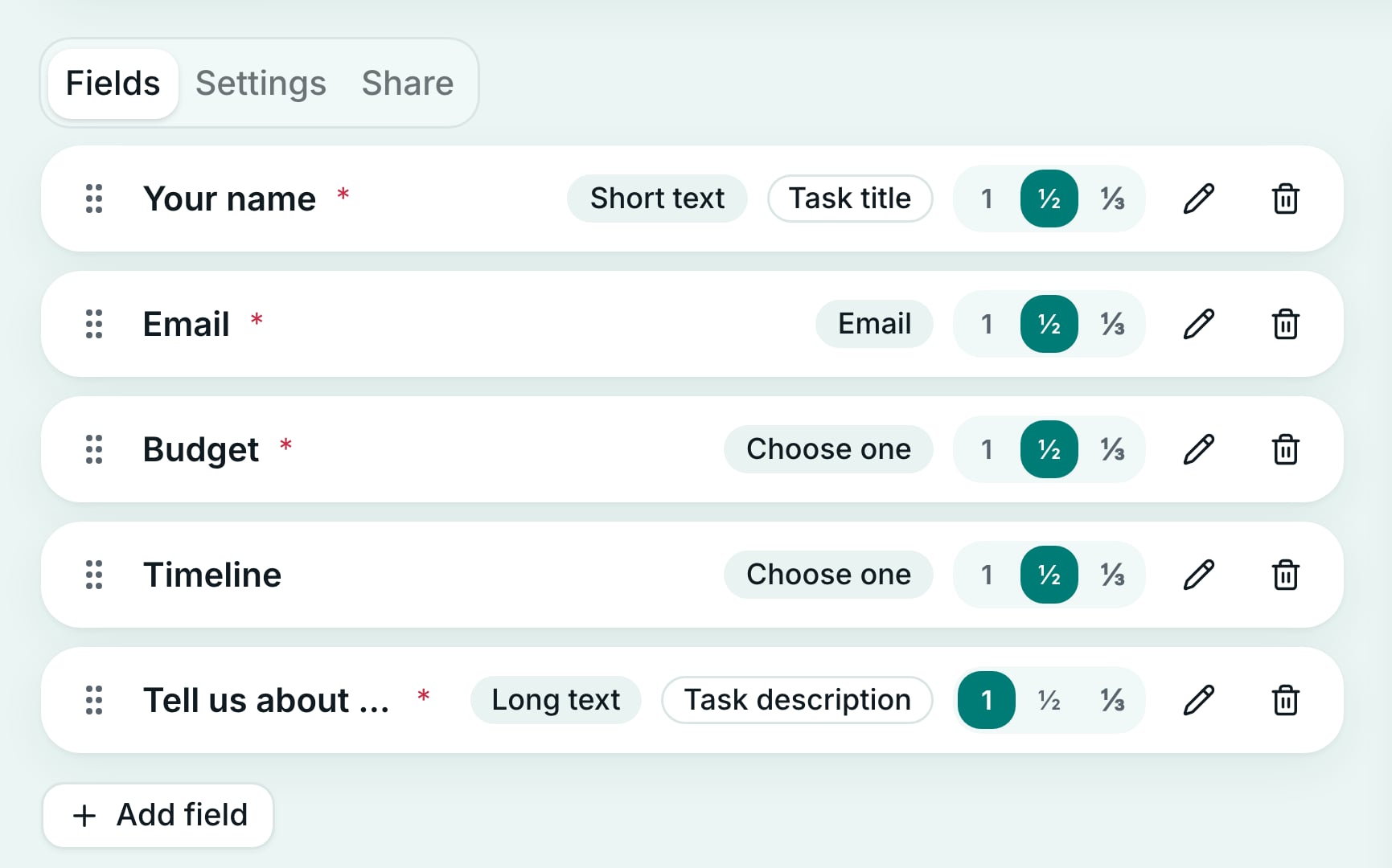Open the Task description mapping dropdown

pos(797,700)
